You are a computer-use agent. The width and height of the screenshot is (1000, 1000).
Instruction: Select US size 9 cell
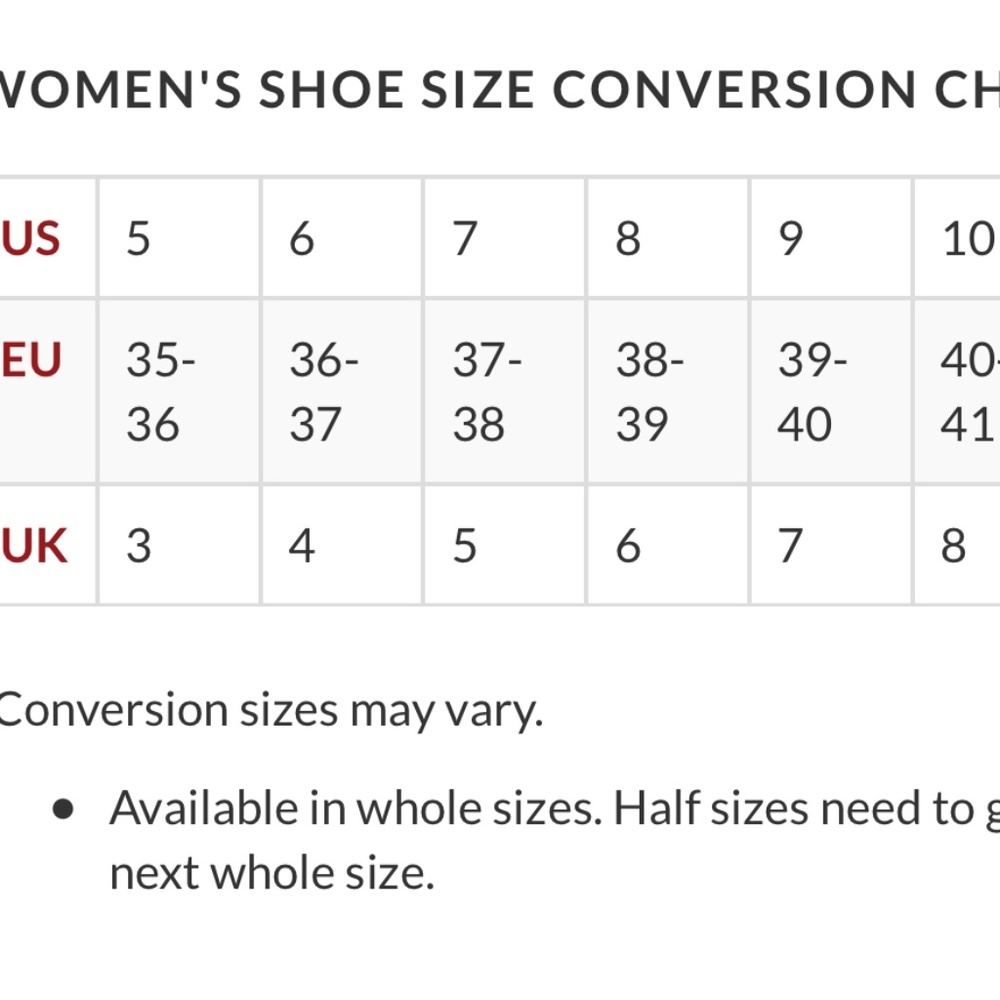[831, 238]
